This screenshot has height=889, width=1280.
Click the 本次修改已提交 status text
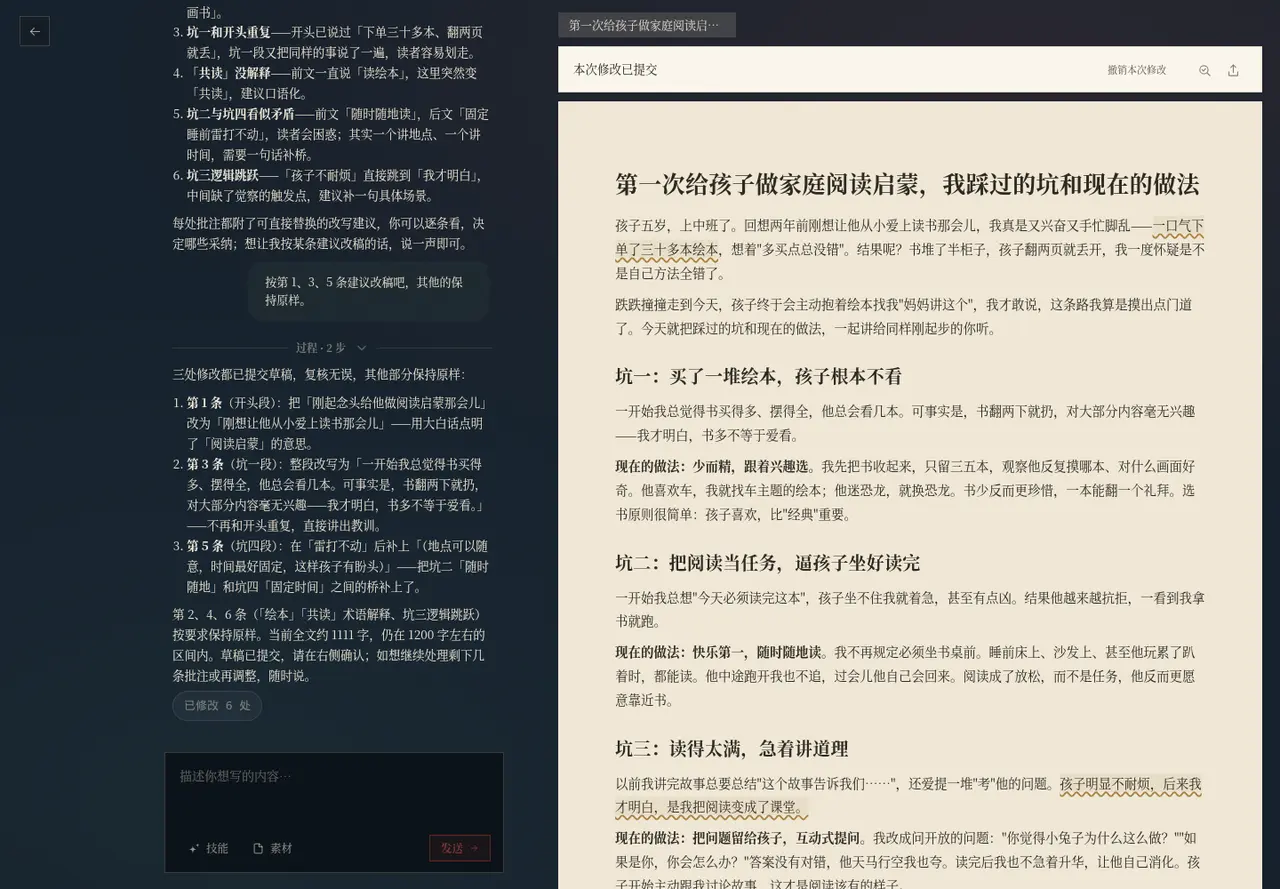tap(615, 70)
